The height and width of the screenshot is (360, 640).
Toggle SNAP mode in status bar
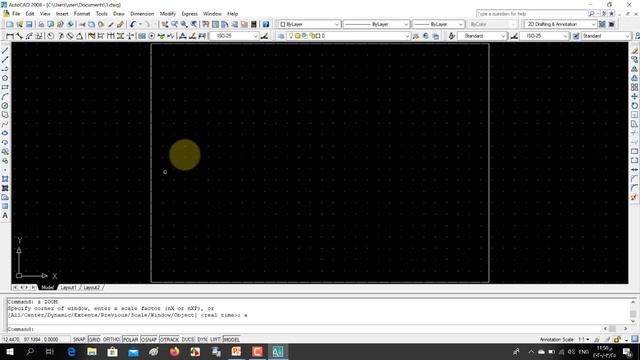coord(79,340)
